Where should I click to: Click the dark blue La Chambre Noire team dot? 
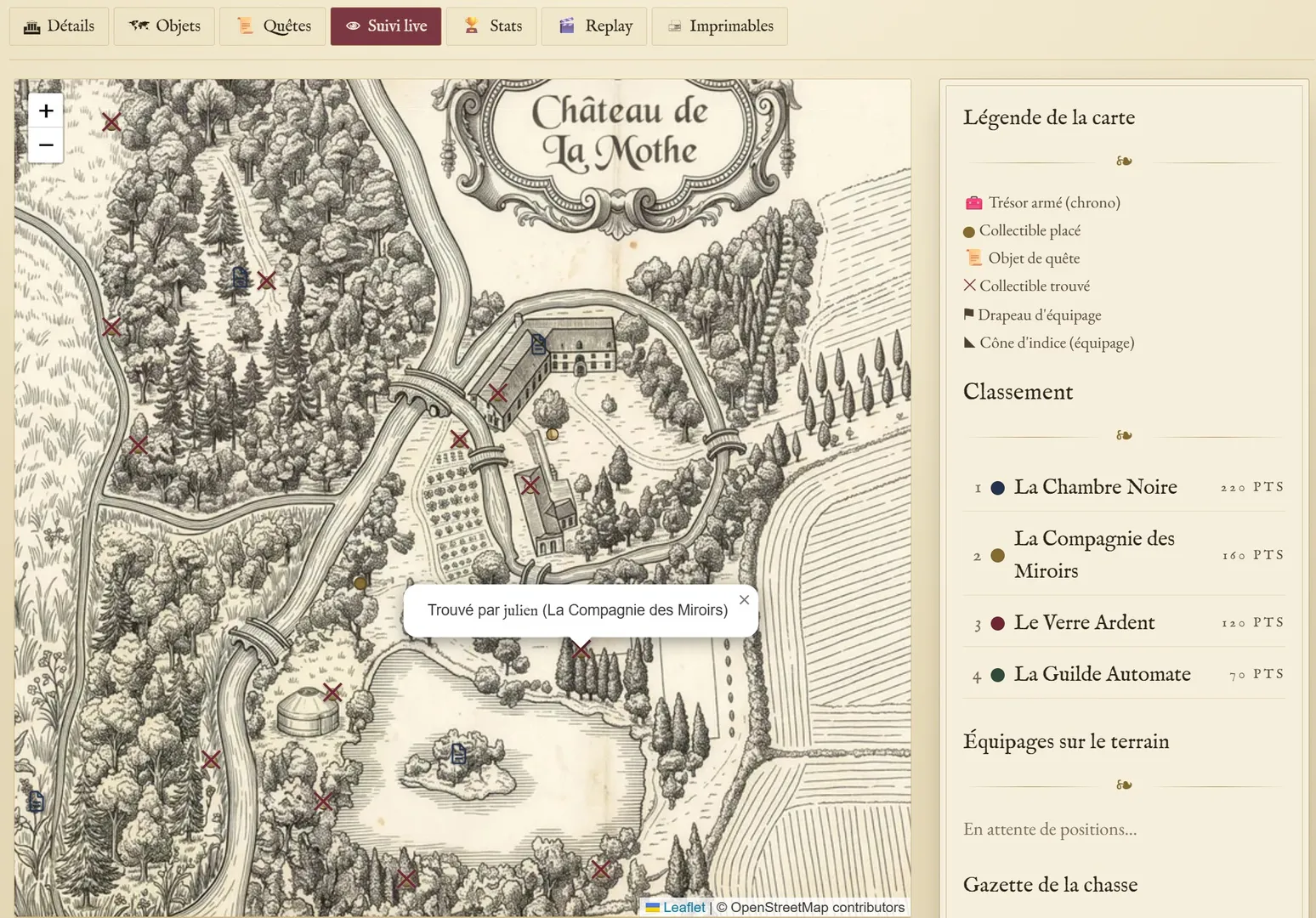[998, 488]
